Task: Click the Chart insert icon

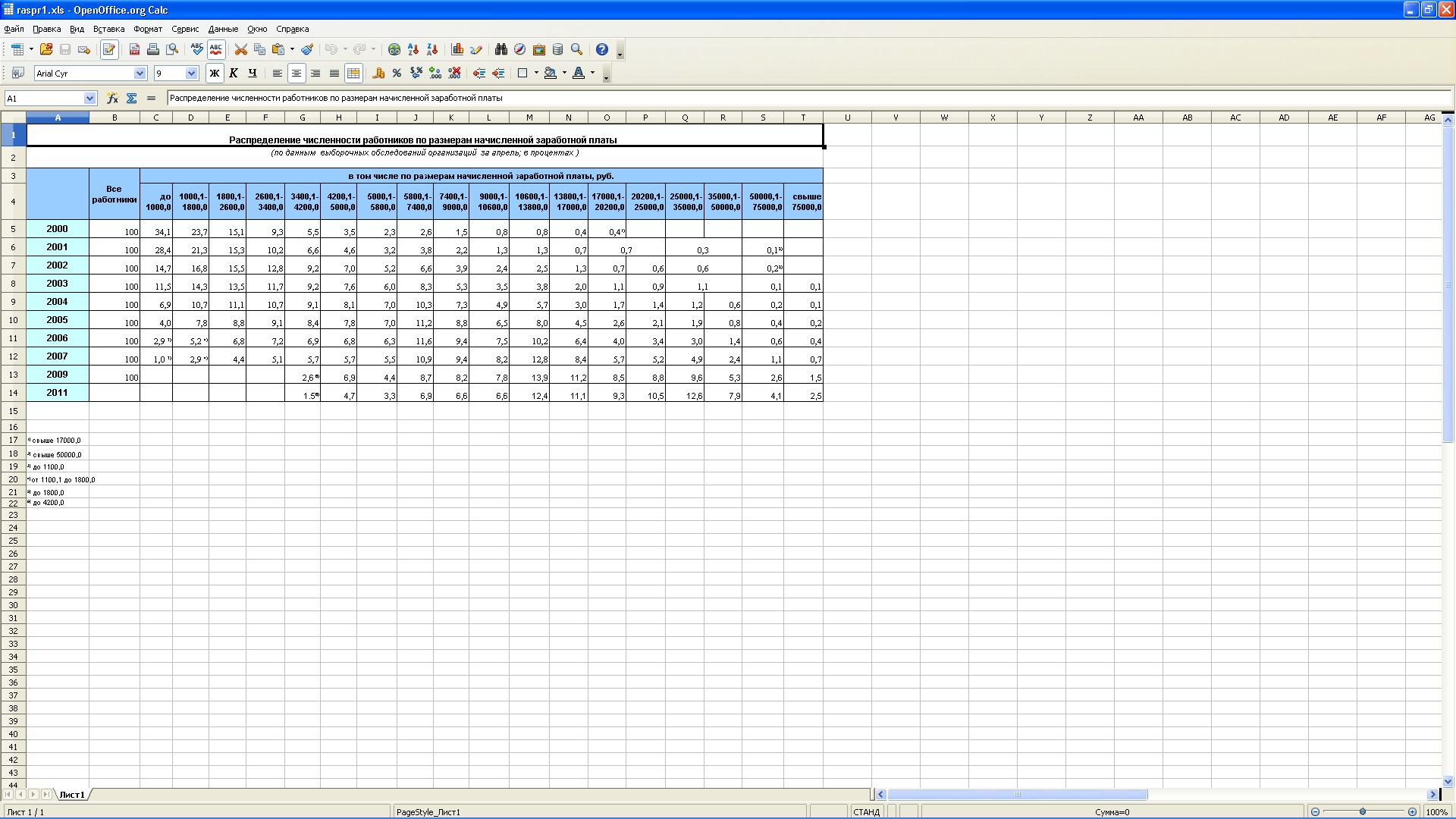Action: click(457, 49)
